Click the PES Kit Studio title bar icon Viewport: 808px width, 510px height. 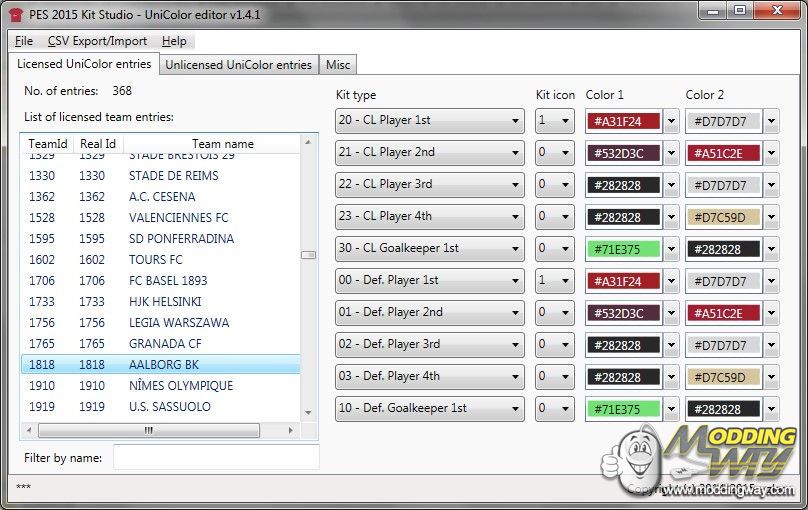[x=14, y=13]
